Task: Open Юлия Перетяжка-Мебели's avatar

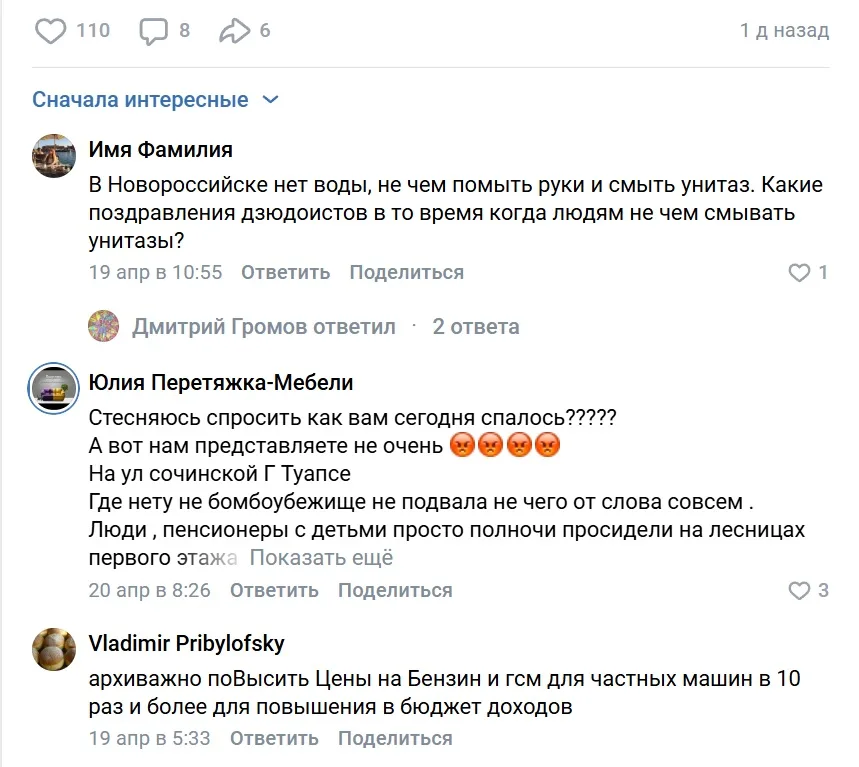Action: coord(54,388)
